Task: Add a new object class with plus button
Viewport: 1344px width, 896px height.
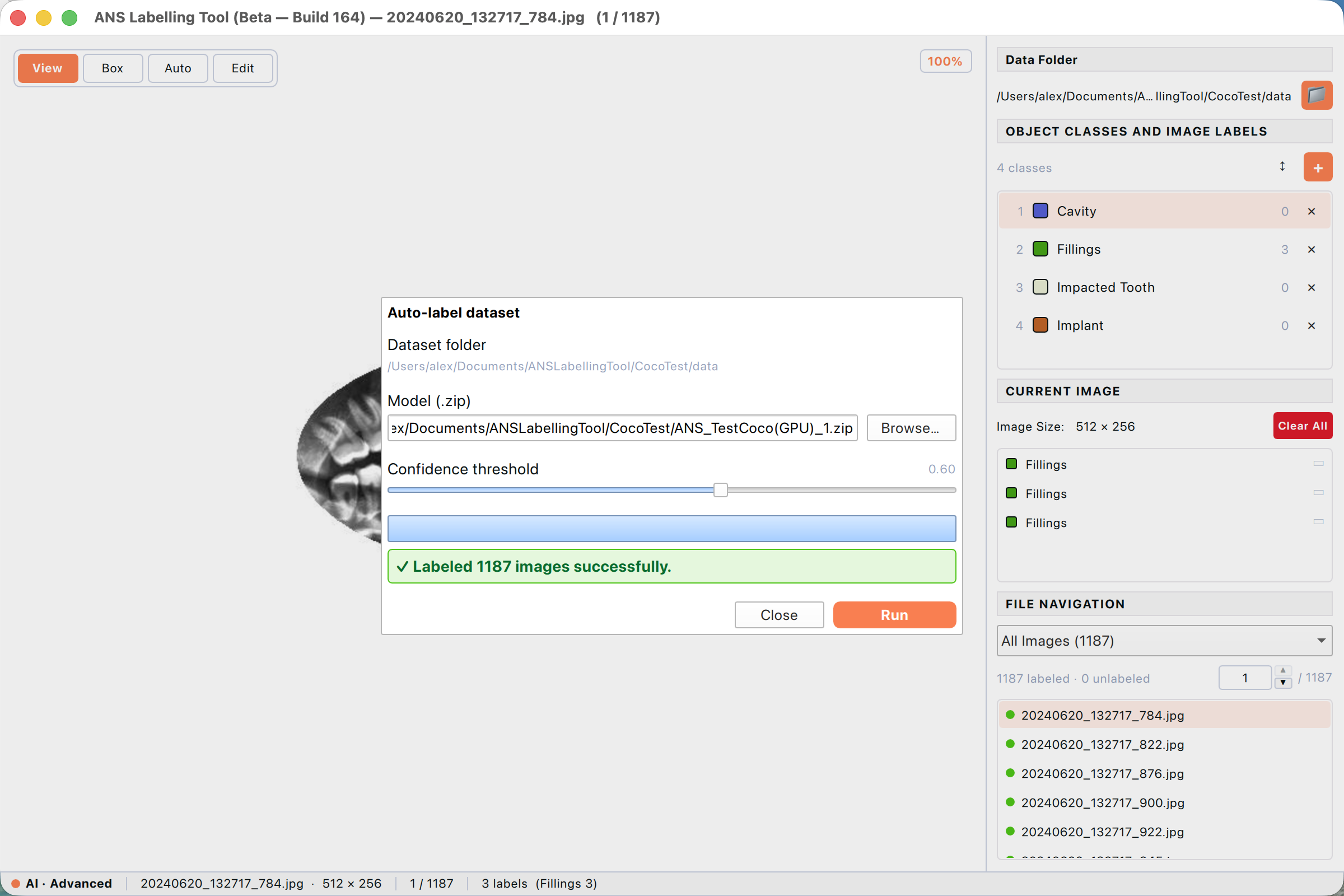Action: coord(1318,167)
